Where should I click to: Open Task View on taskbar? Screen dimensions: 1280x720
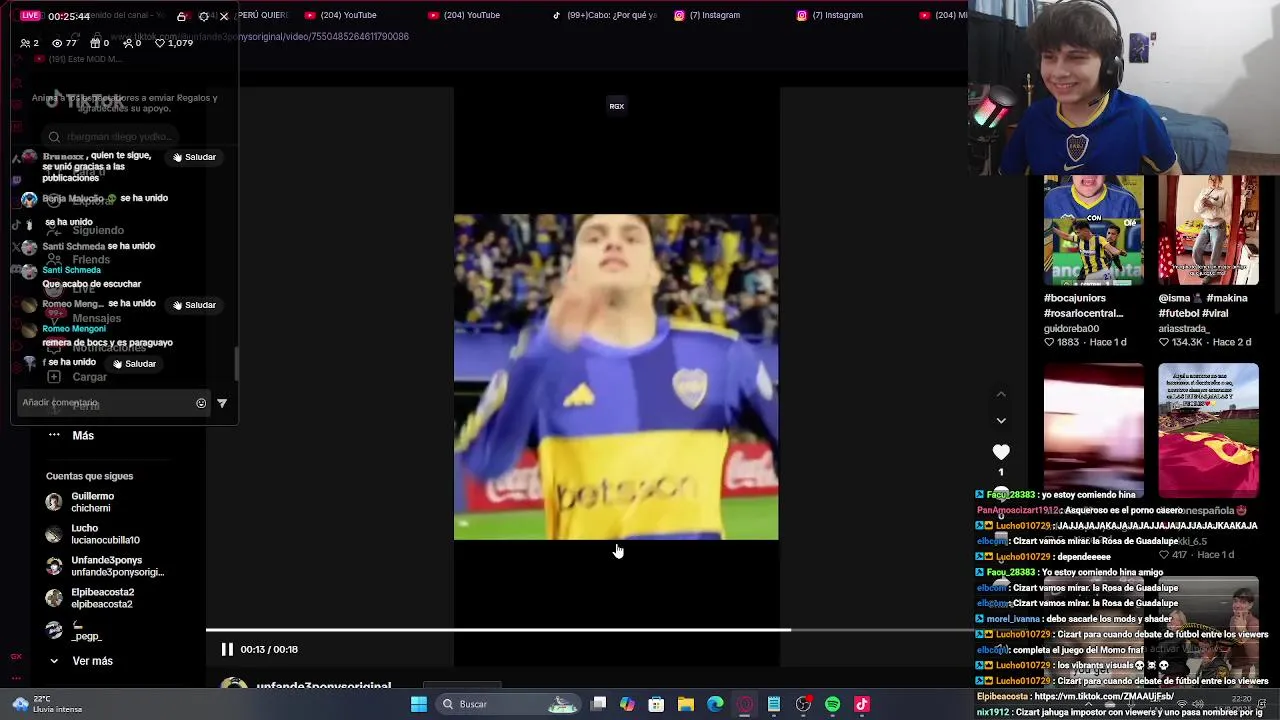click(x=598, y=704)
